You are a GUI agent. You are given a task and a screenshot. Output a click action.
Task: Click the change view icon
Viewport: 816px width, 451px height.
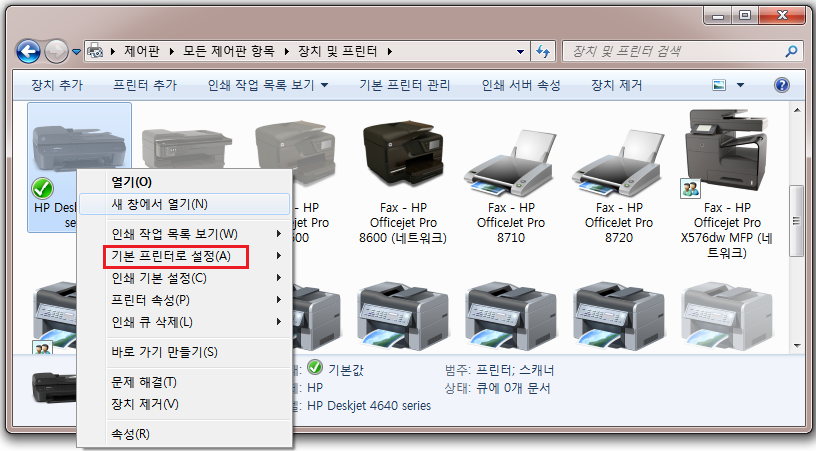719,85
